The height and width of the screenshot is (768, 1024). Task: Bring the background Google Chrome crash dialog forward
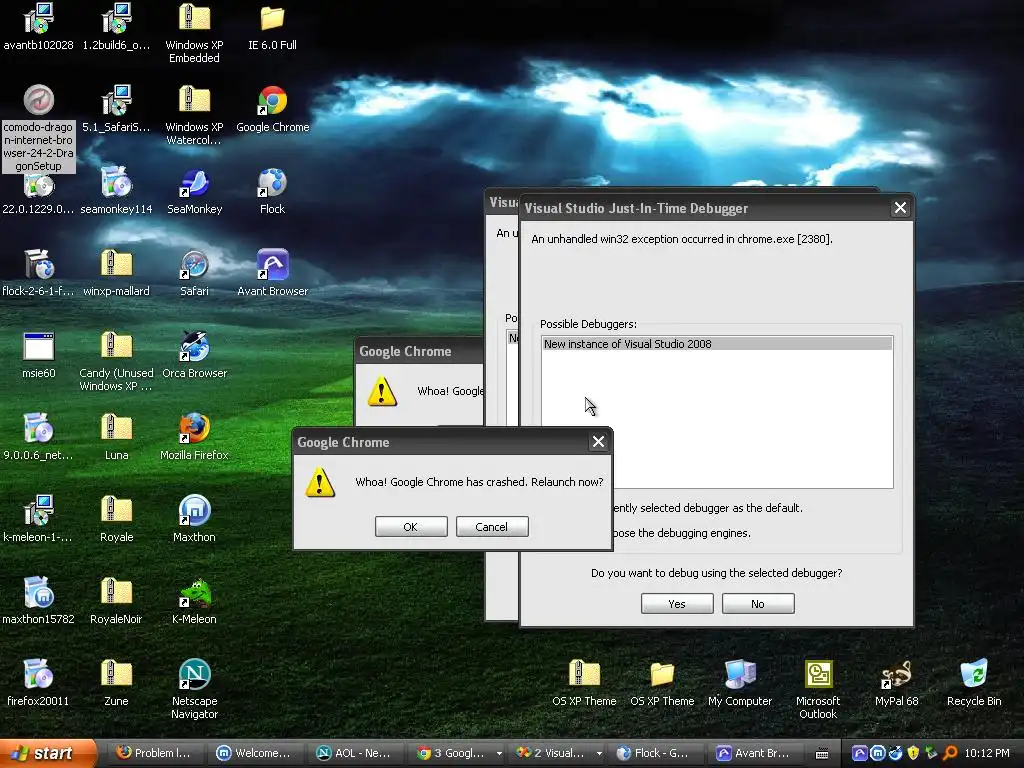click(x=418, y=351)
